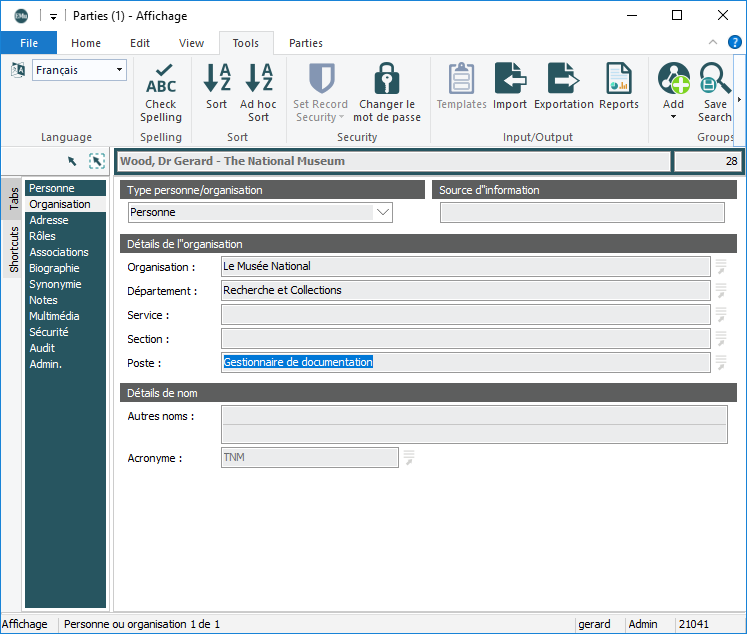The image size is (747, 634).
Task: Open the Add group dropdown arrow
Action: [x=673, y=117]
